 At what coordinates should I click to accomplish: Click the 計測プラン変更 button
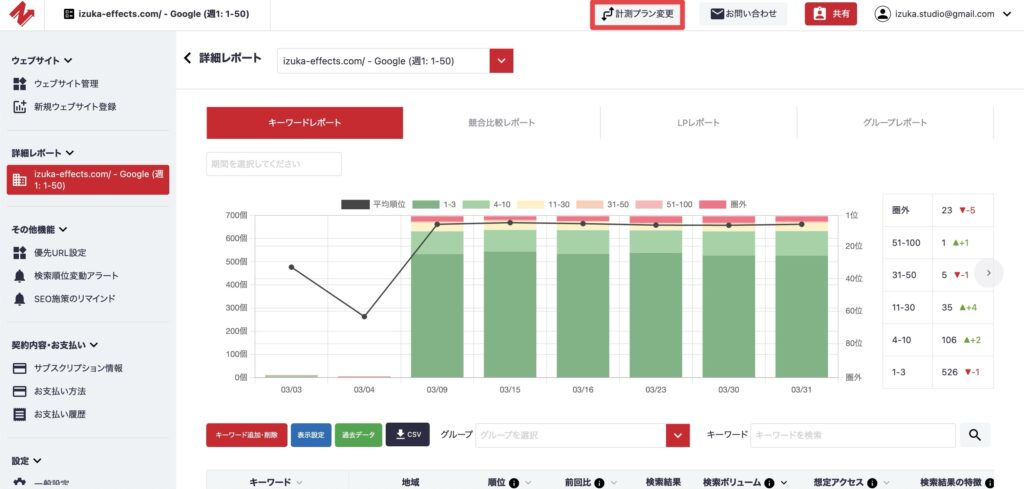(637, 14)
